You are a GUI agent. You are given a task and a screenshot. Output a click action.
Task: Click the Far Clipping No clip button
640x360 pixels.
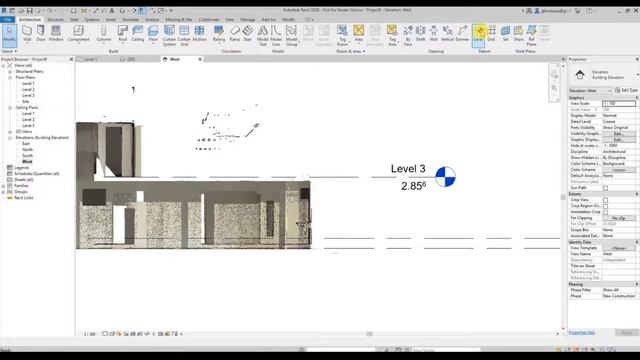pos(619,218)
